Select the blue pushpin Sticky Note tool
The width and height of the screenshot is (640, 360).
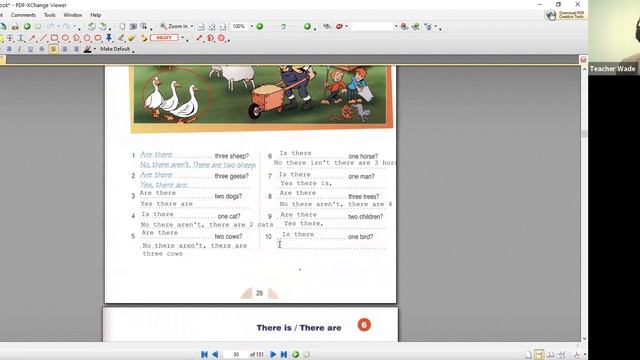109,38
